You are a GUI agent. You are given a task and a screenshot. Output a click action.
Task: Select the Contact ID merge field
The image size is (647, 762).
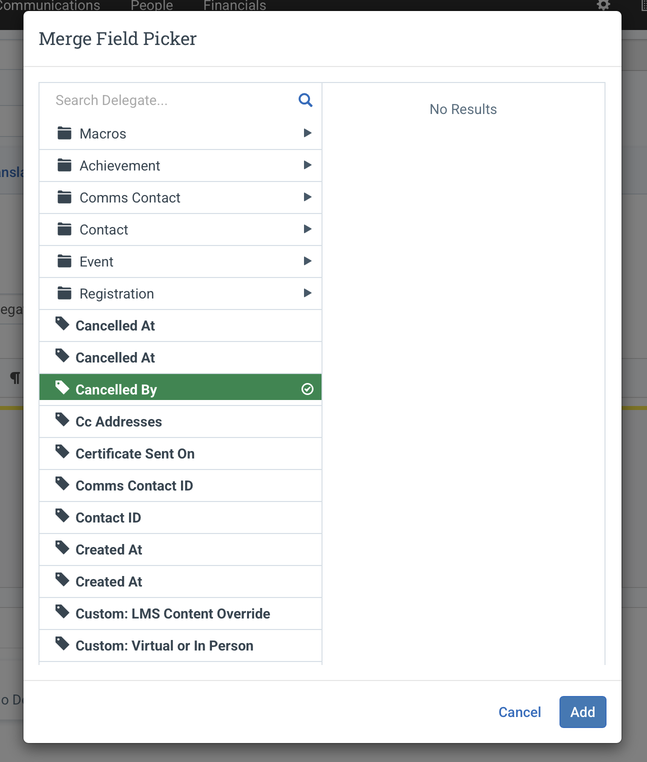coord(180,518)
